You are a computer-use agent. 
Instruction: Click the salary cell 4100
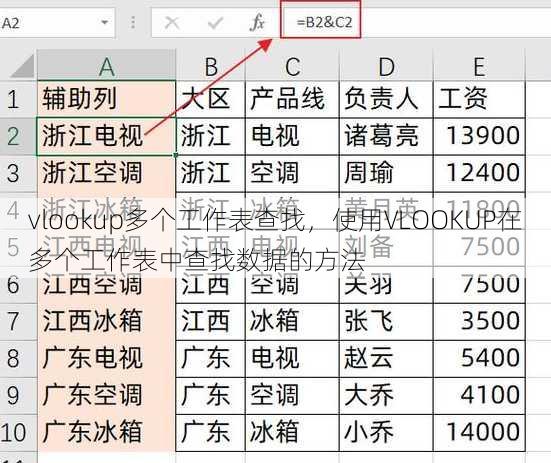(x=479, y=396)
